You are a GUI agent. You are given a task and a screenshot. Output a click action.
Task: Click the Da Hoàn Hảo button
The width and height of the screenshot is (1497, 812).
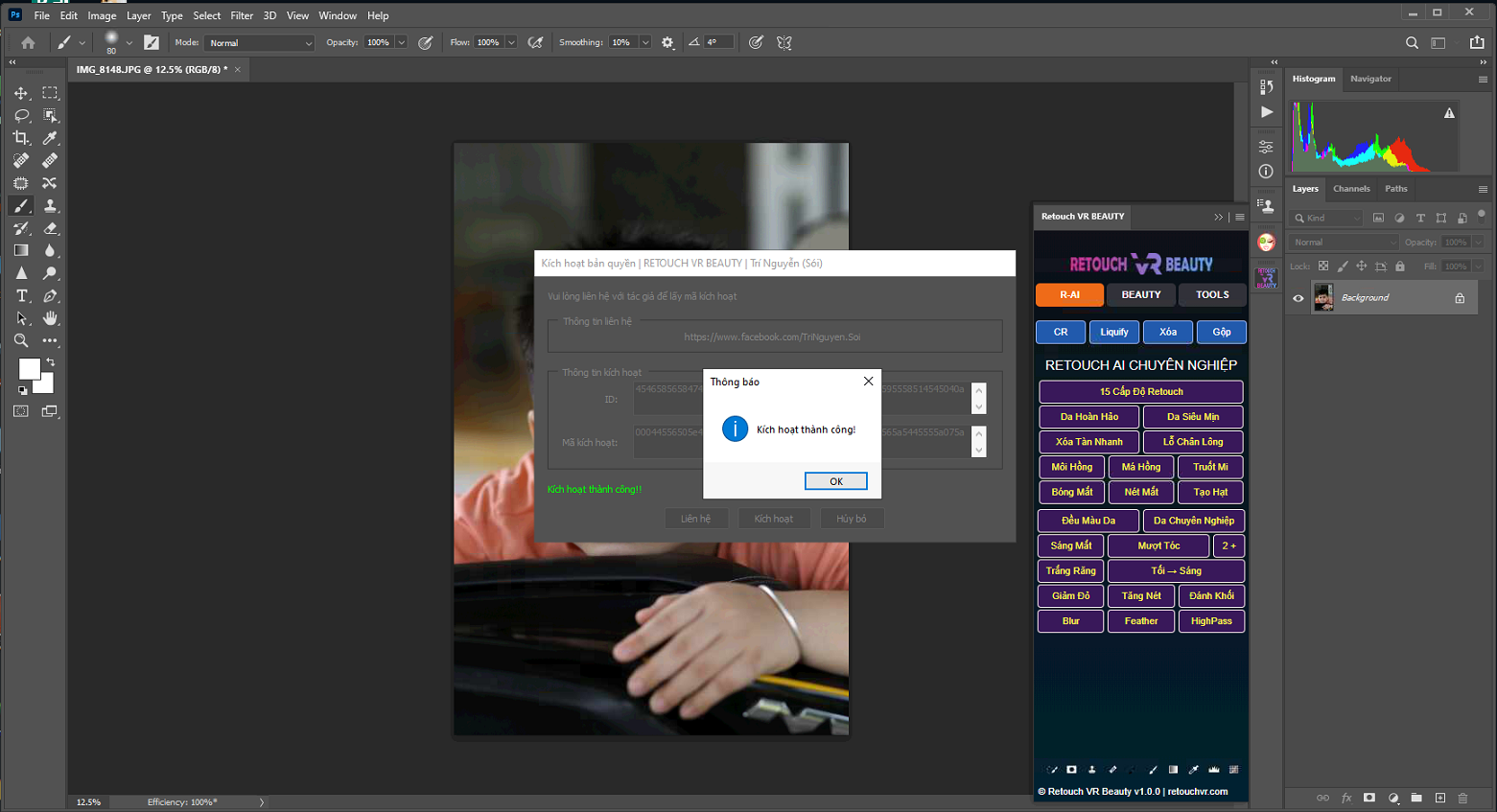(x=1089, y=417)
